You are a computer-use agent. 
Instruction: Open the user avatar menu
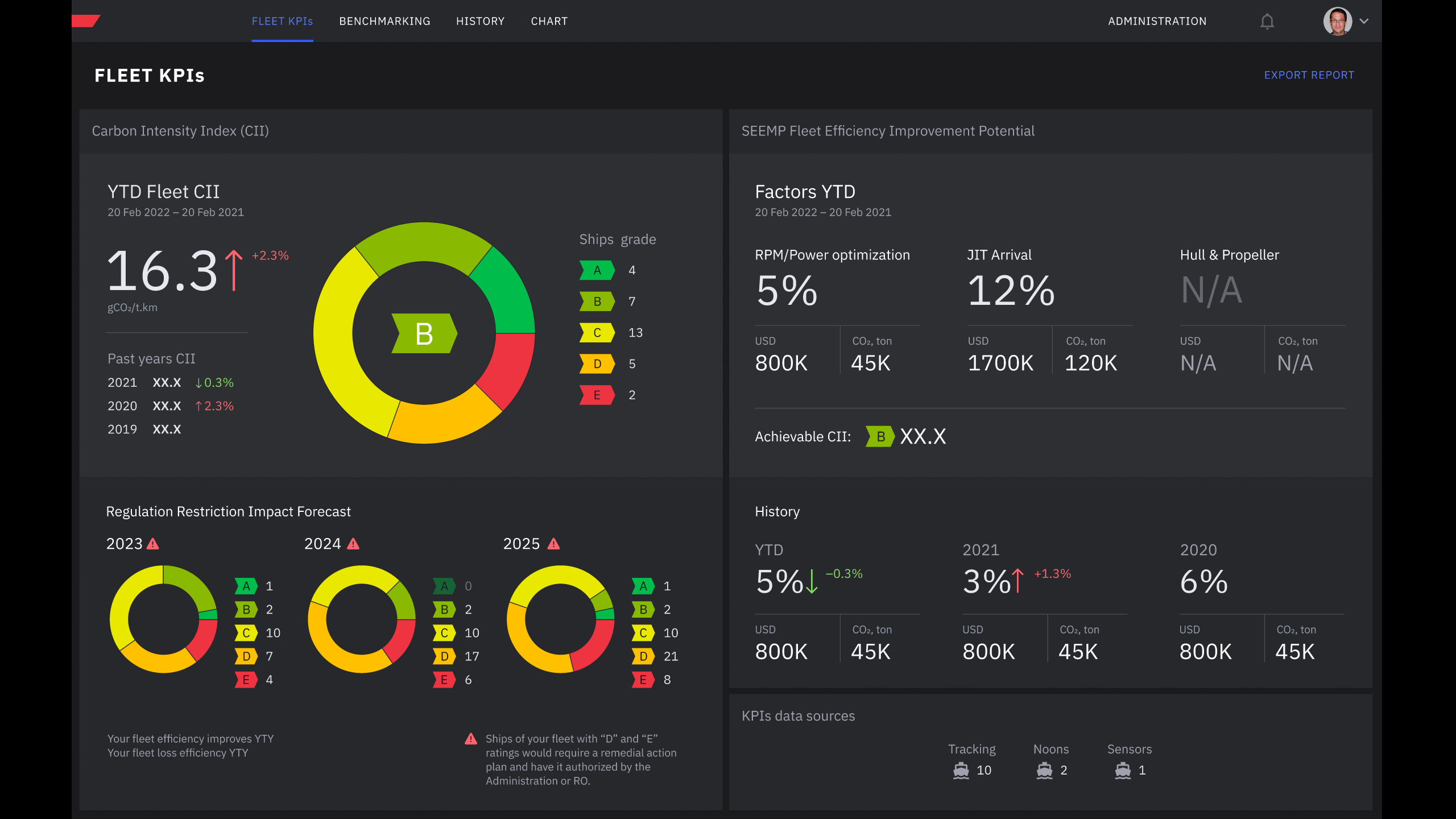point(1337,22)
